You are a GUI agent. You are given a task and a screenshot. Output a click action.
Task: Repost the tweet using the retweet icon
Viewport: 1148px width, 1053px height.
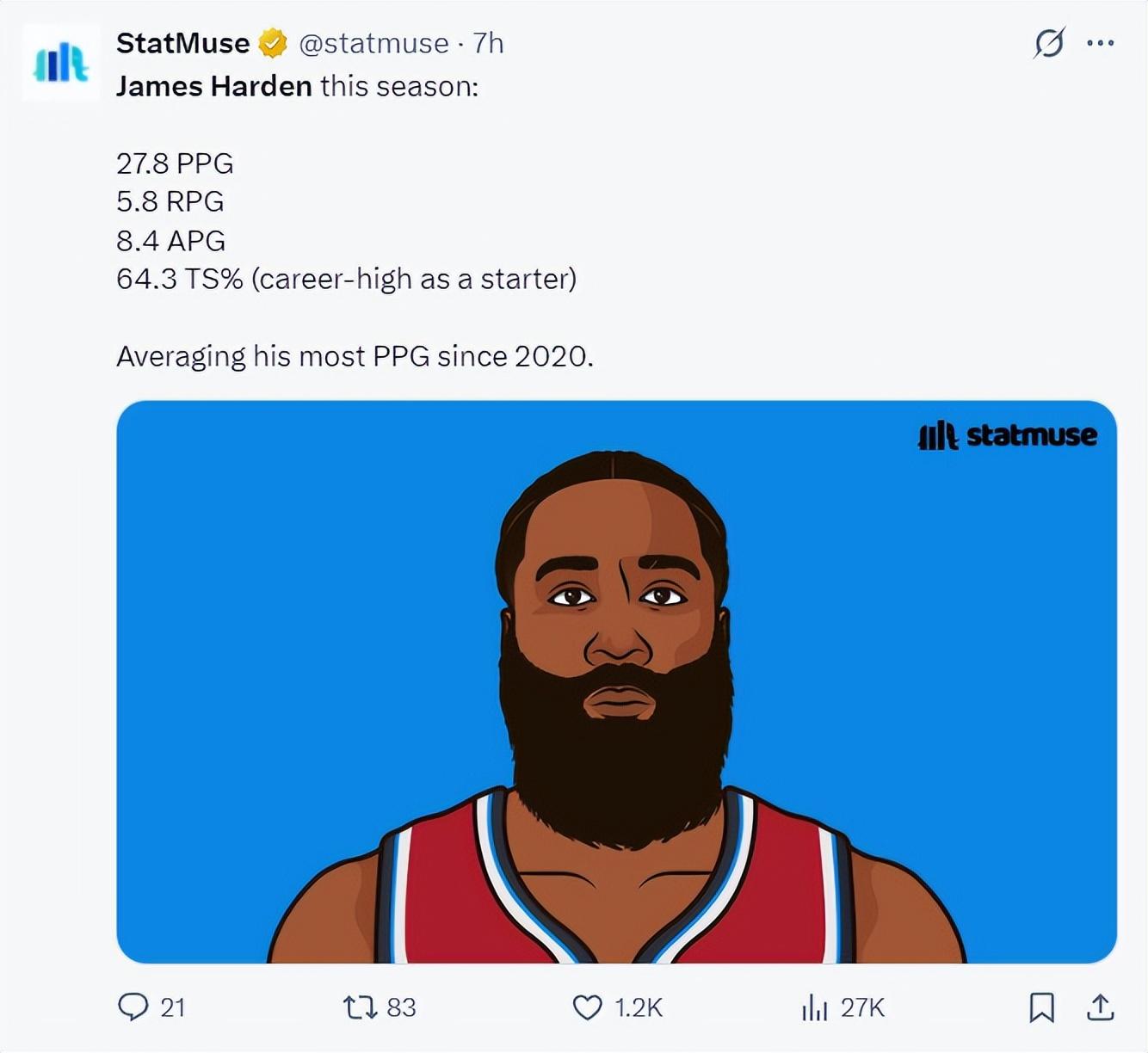click(x=360, y=1007)
